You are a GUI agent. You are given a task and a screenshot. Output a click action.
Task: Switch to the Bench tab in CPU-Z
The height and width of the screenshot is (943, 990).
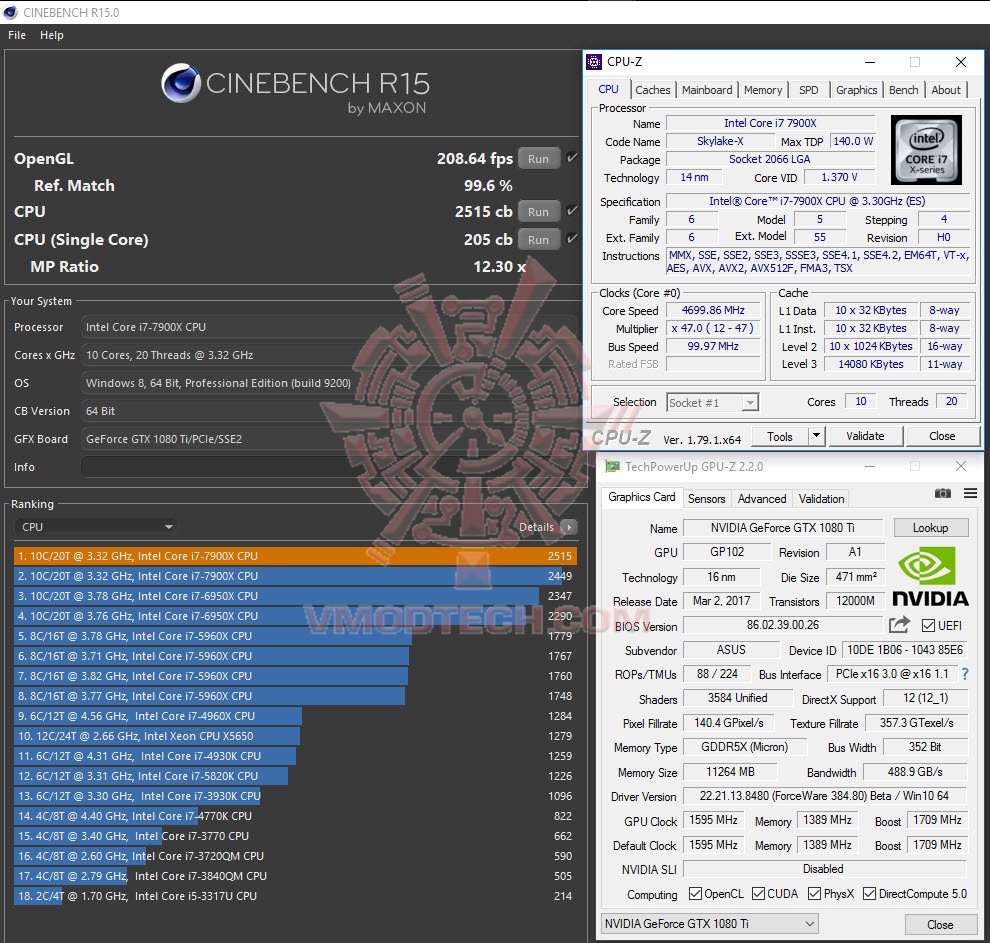point(904,90)
